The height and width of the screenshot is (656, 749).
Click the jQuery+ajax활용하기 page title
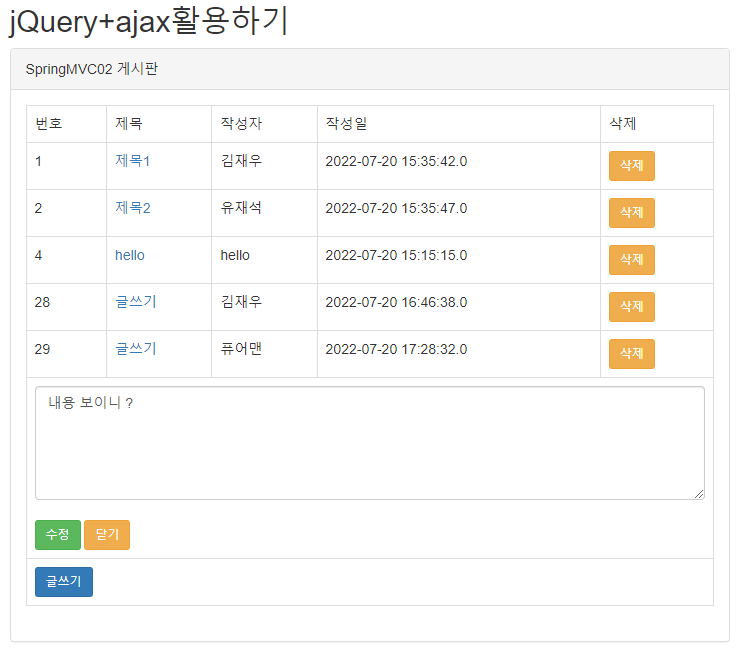coord(149,22)
